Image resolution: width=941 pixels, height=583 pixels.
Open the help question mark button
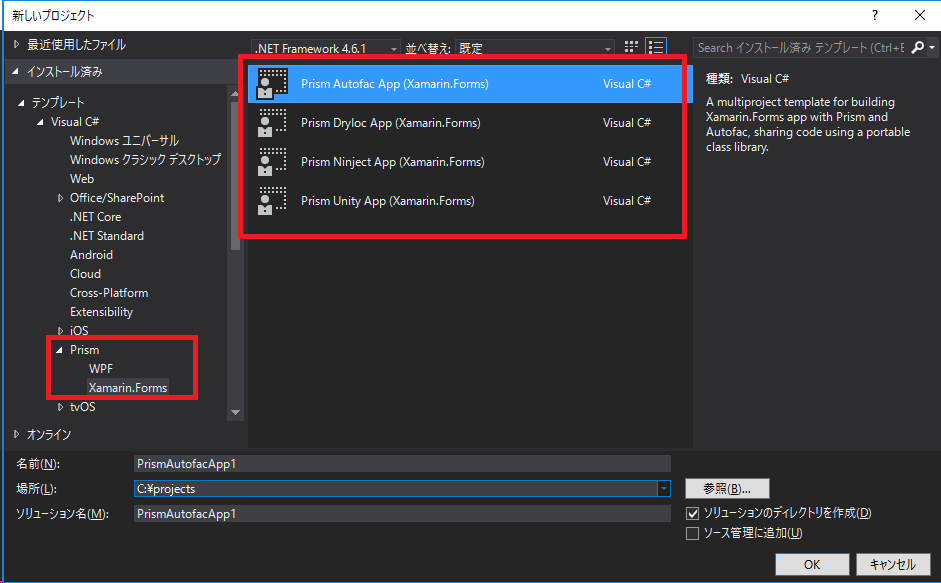pos(875,15)
